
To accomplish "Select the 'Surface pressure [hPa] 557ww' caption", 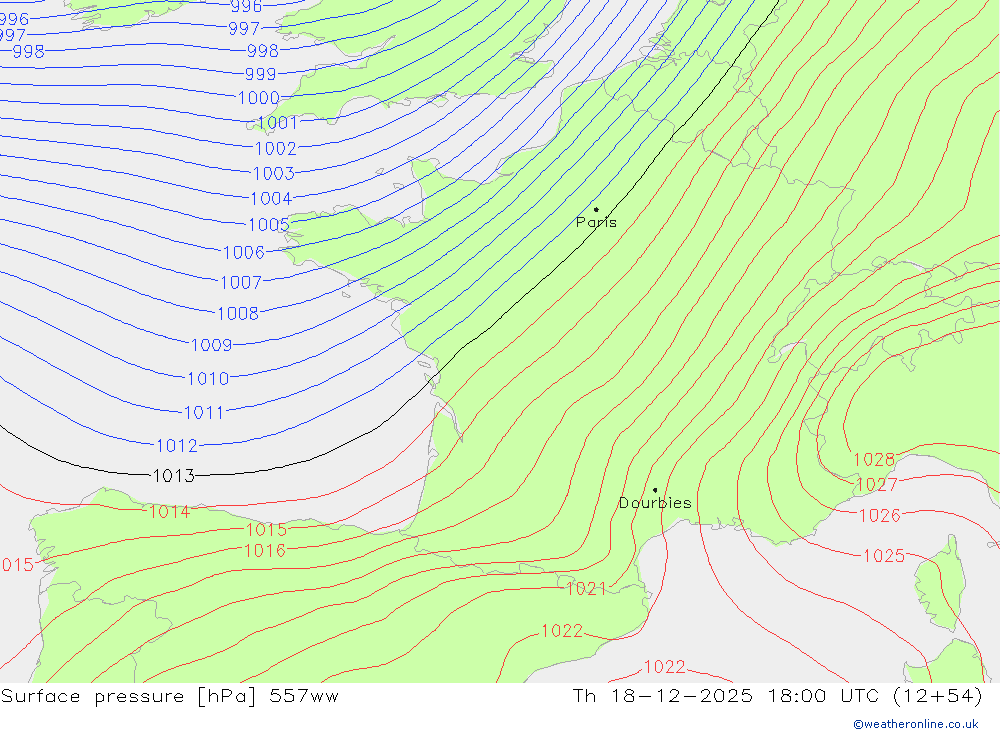I will pyautogui.click(x=170, y=695).
